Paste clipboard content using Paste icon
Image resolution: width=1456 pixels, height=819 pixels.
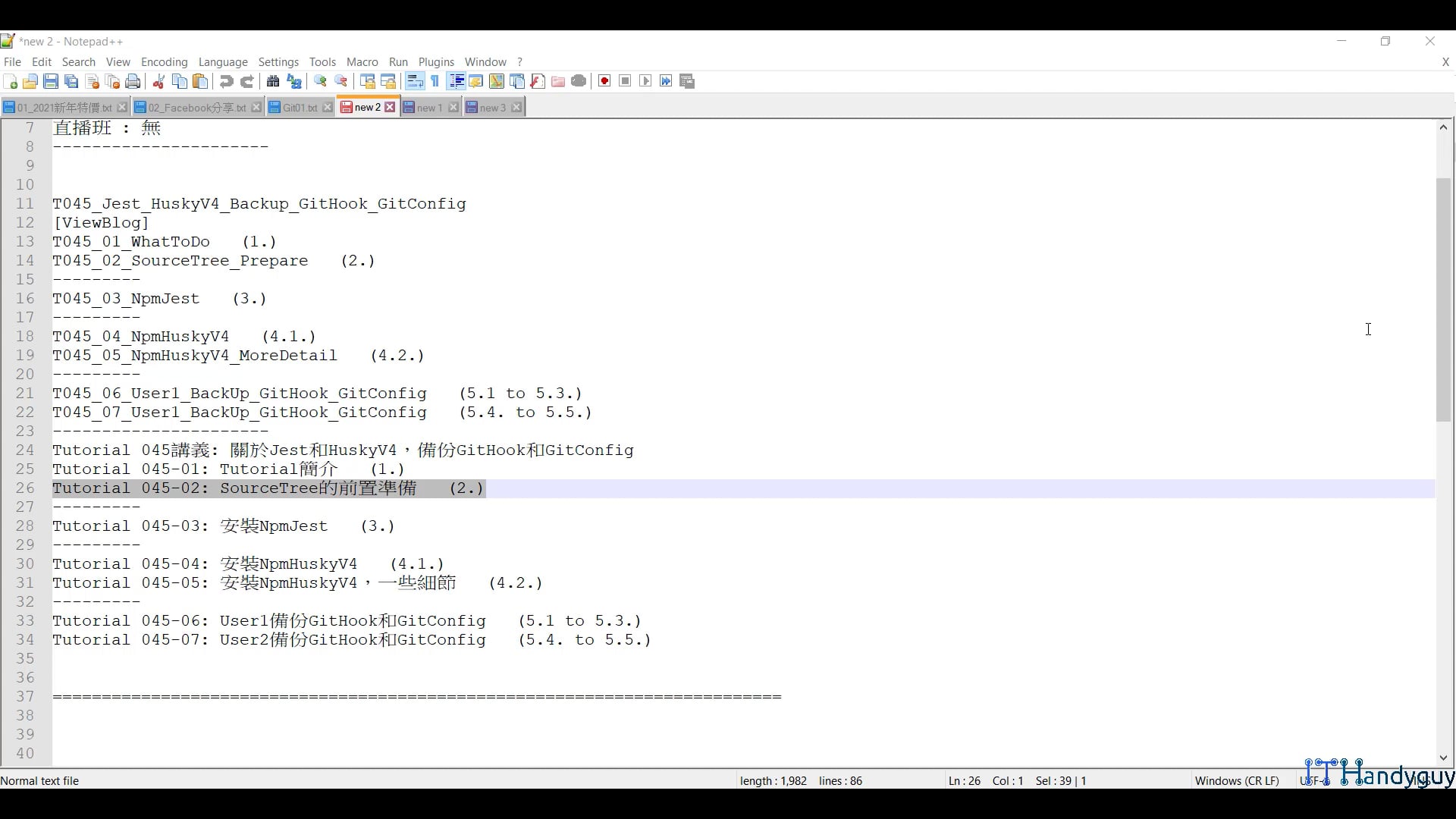point(200,81)
